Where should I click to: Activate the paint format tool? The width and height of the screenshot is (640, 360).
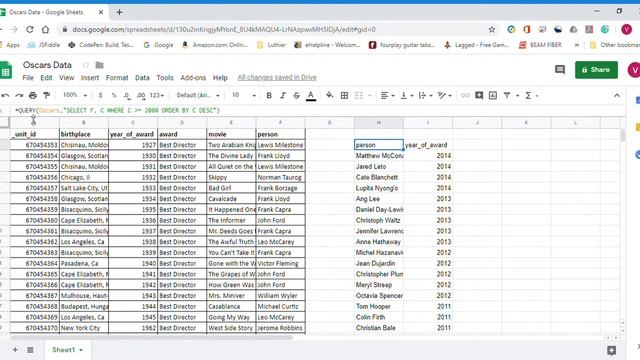(47, 96)
